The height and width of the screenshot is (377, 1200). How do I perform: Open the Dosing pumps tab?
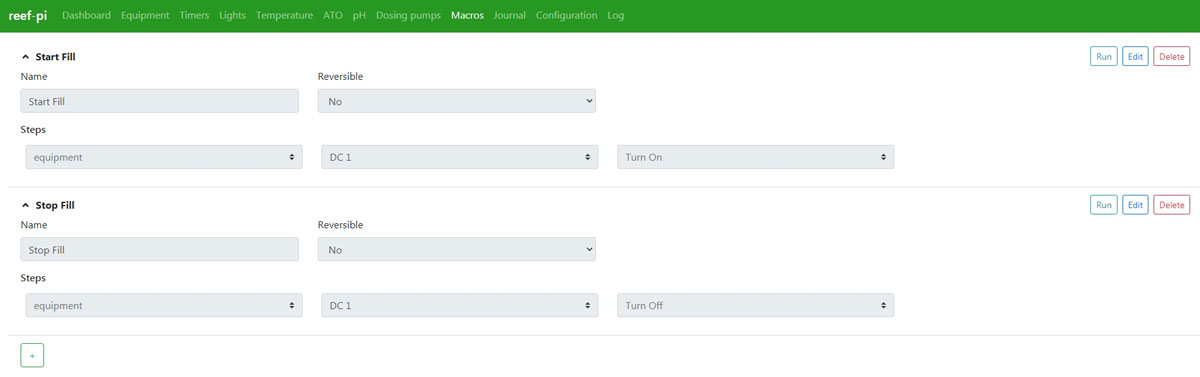click(x=408, y=16)
